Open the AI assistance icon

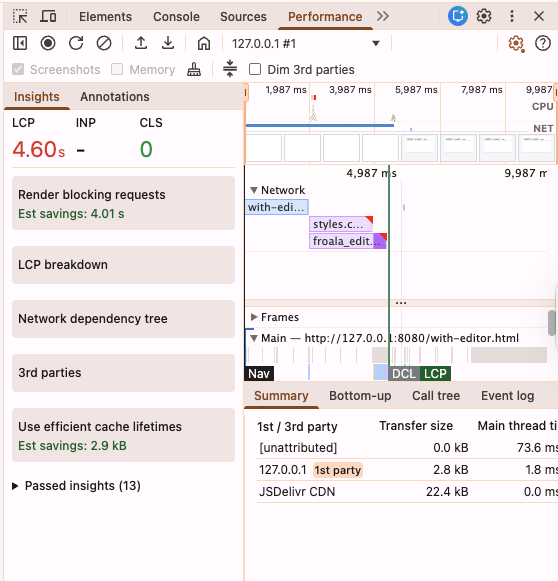coord(458,16)
